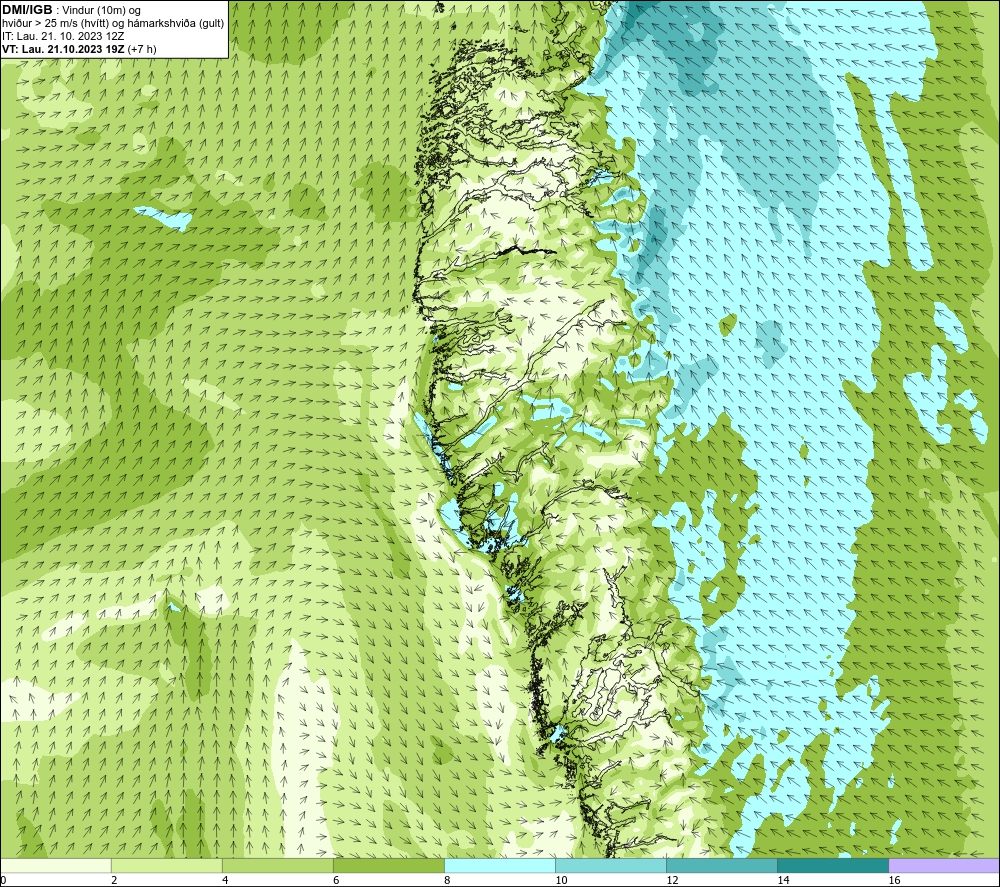Select the 4–6 m/s green color band
Screen dimensions: 1000x887
click(x=277, y=865)
